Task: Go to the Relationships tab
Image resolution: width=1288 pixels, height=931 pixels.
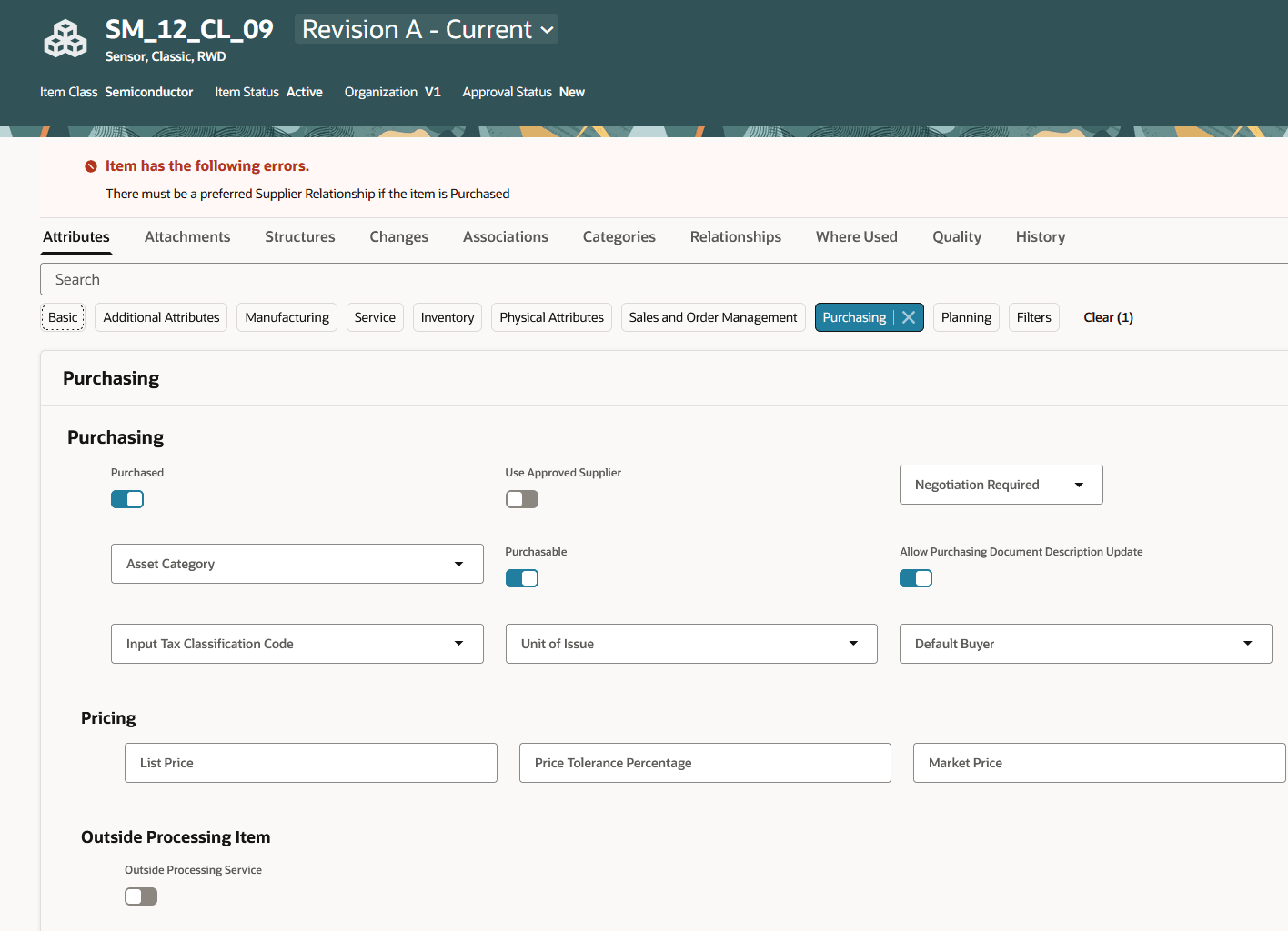Action: point(736,236)
